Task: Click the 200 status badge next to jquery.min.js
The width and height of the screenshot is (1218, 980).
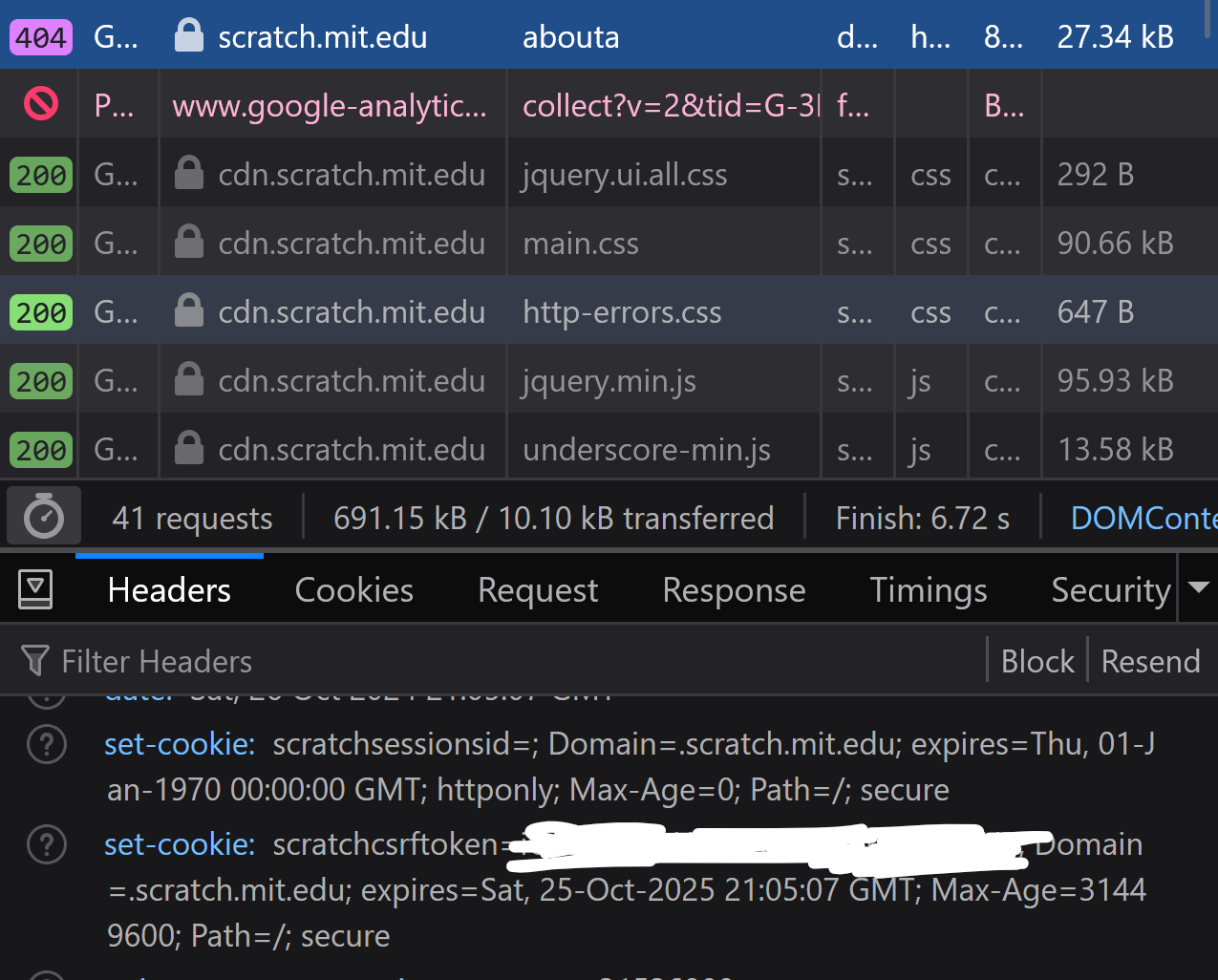Action: [39, 379]
